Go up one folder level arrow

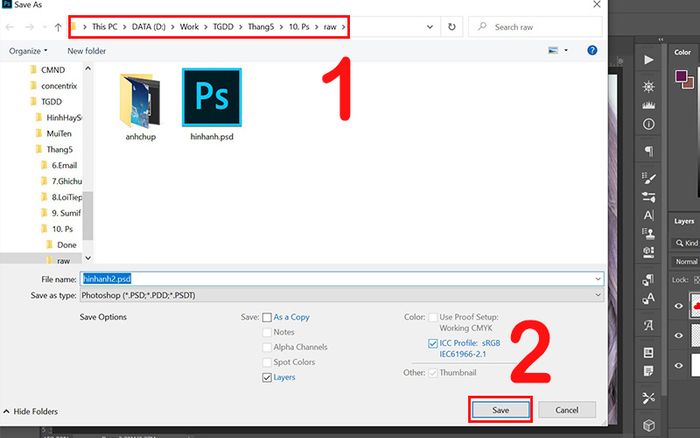pyautogui.click(x=58, y=27)
